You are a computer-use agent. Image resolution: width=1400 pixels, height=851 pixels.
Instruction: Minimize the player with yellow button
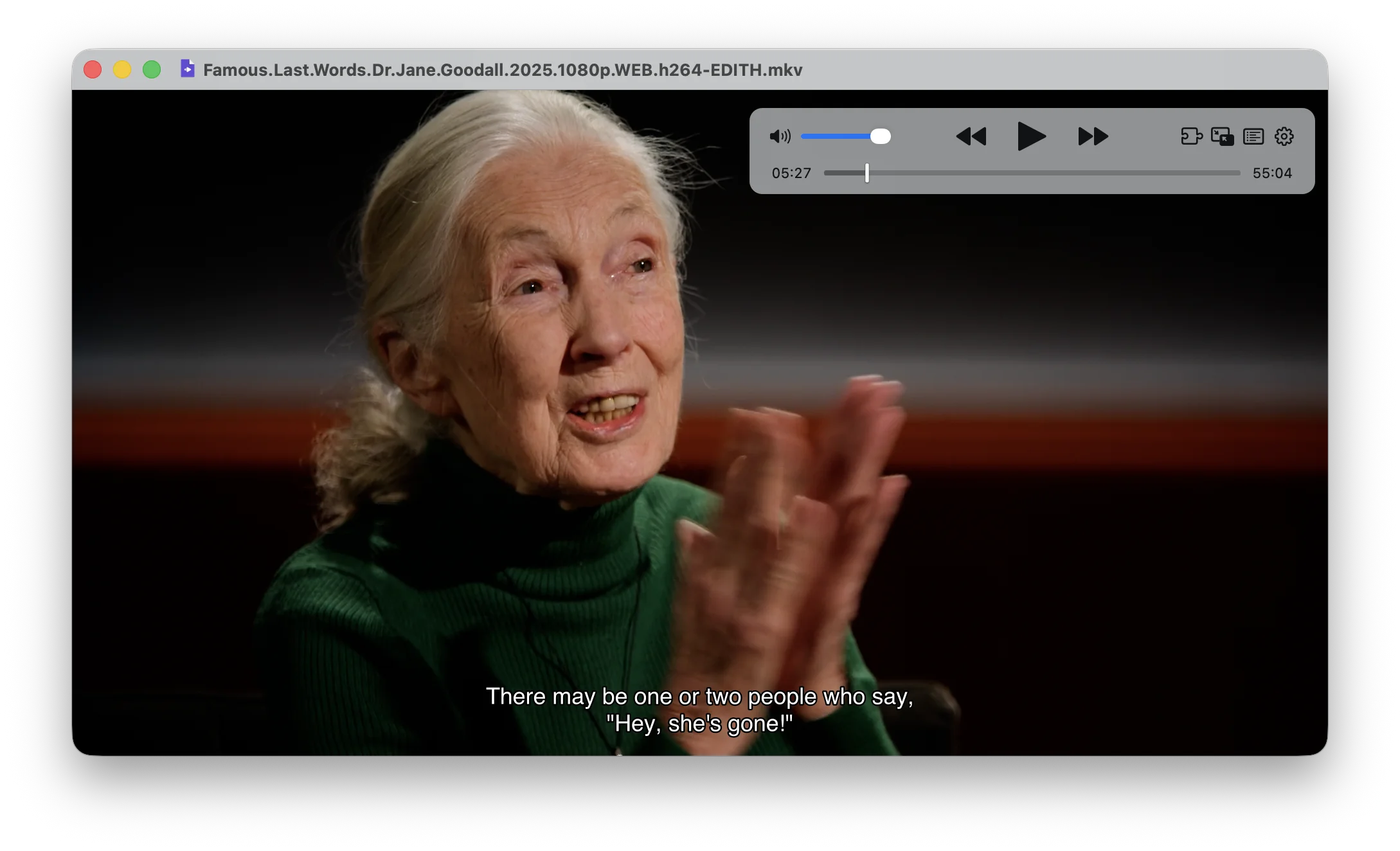(122, 69)
